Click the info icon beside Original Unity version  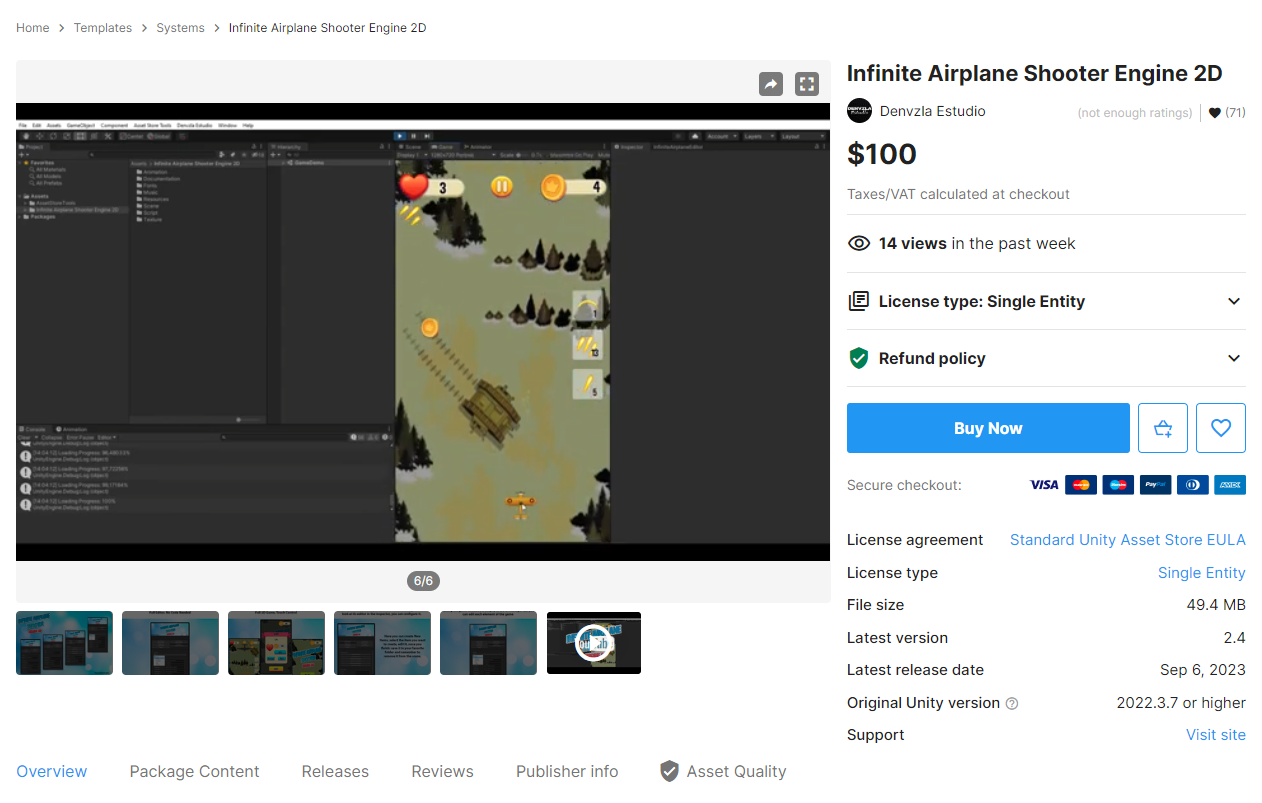pos(1012,703)
